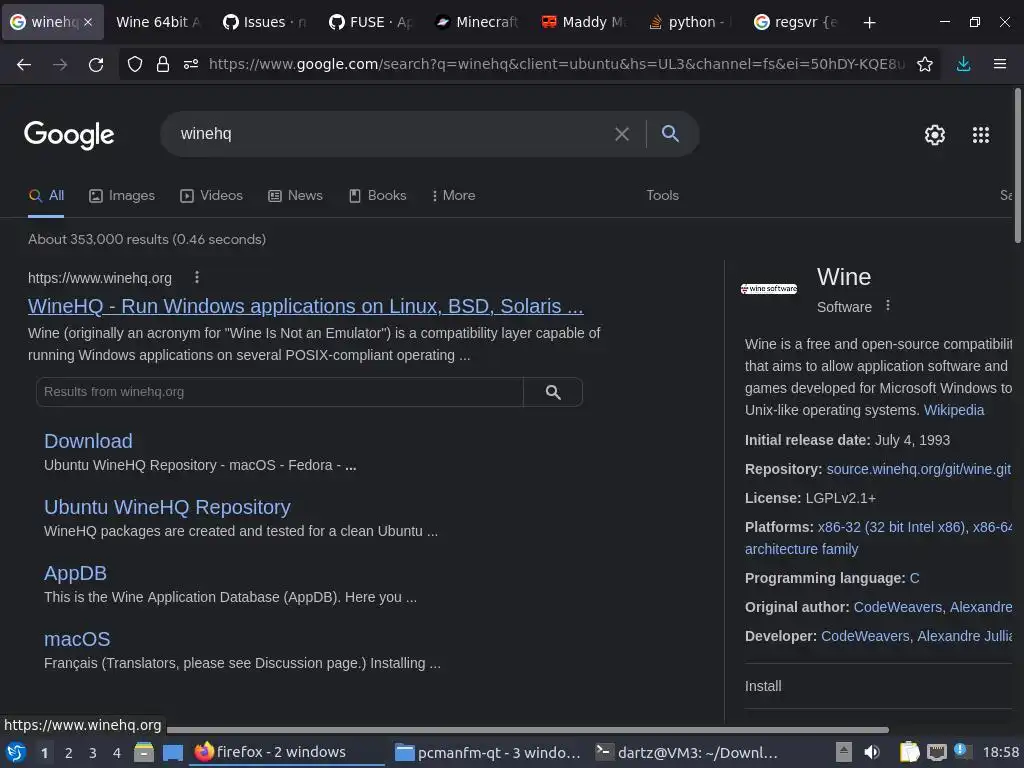Reload the current page

pos(96,64)
